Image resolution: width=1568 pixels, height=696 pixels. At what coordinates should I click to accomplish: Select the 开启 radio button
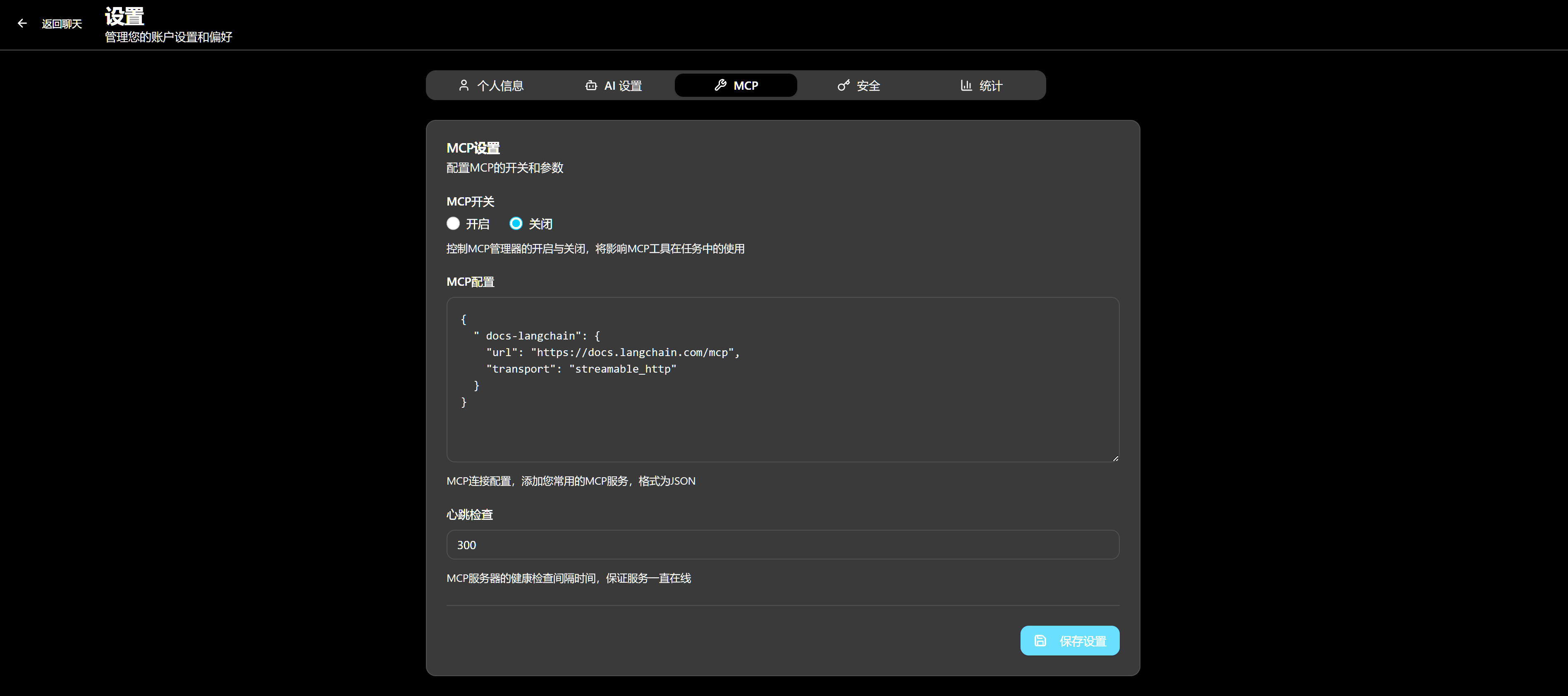(x=453, y=223)
